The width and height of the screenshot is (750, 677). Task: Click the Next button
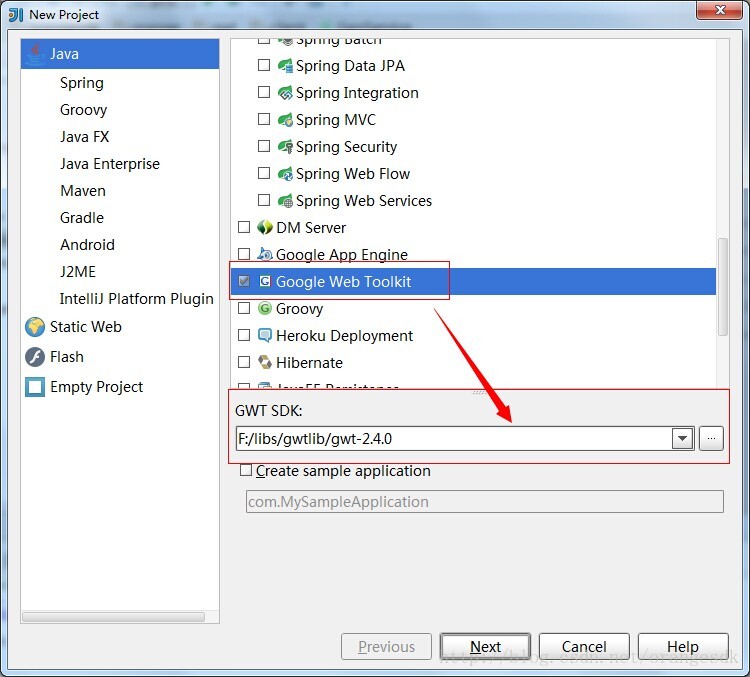[x=485, y=646]
